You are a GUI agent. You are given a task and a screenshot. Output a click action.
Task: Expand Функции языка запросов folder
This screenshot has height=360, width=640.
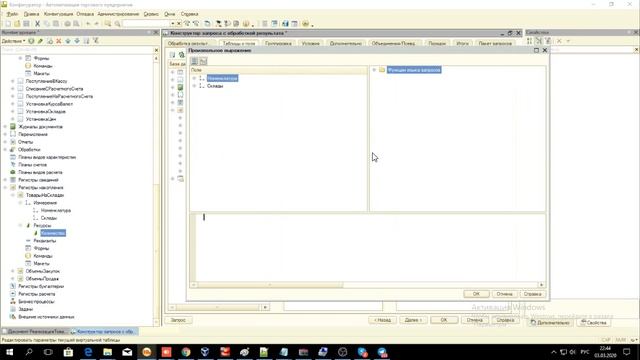374,70
